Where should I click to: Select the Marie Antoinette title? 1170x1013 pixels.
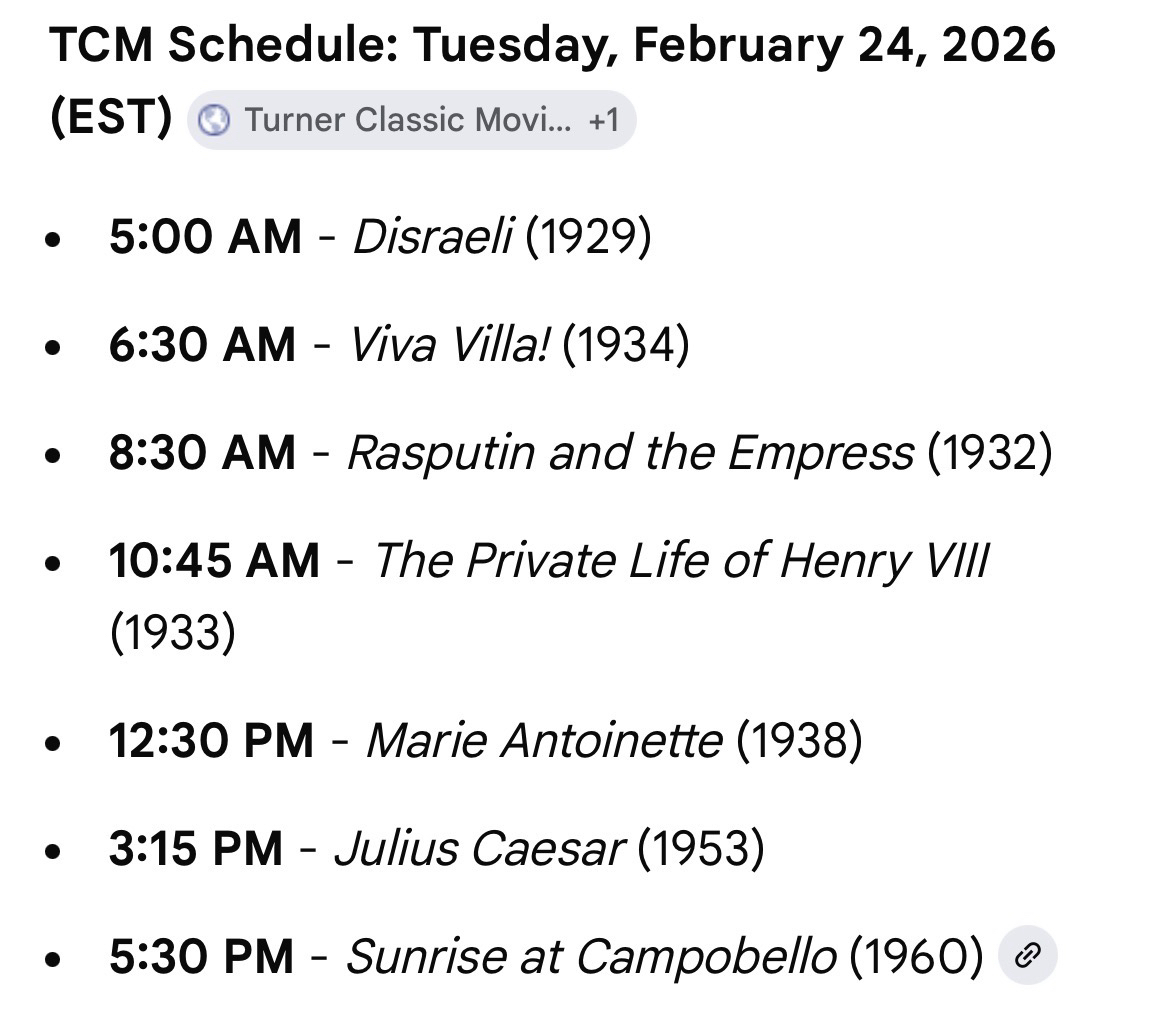point(543,741)
